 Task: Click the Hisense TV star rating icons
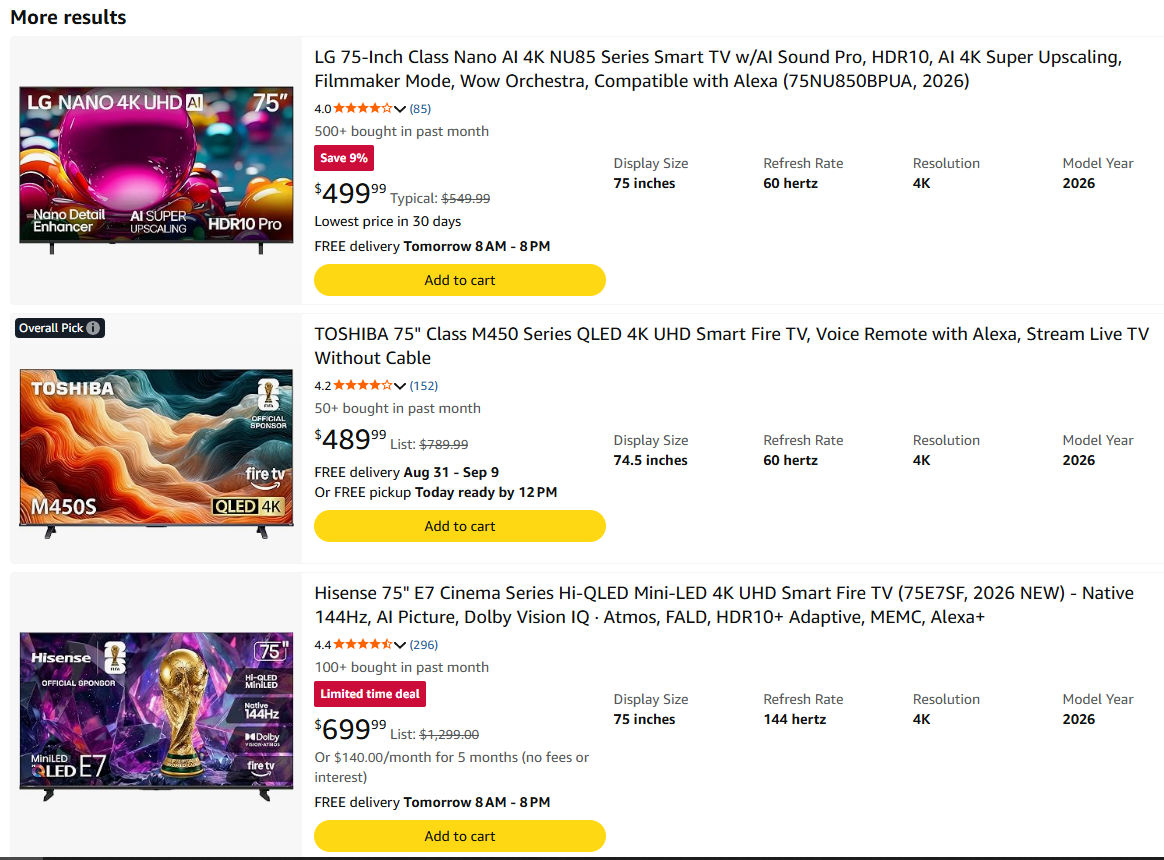pyautogui.click(x=362, y=645)
